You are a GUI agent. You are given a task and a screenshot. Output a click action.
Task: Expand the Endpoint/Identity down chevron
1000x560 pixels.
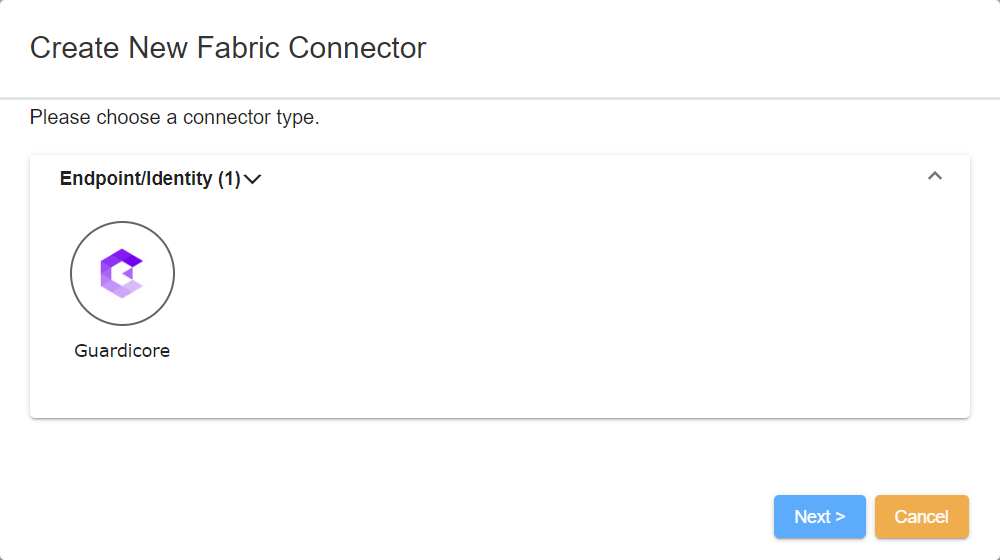pyautogui.click(x=252, y=180)
